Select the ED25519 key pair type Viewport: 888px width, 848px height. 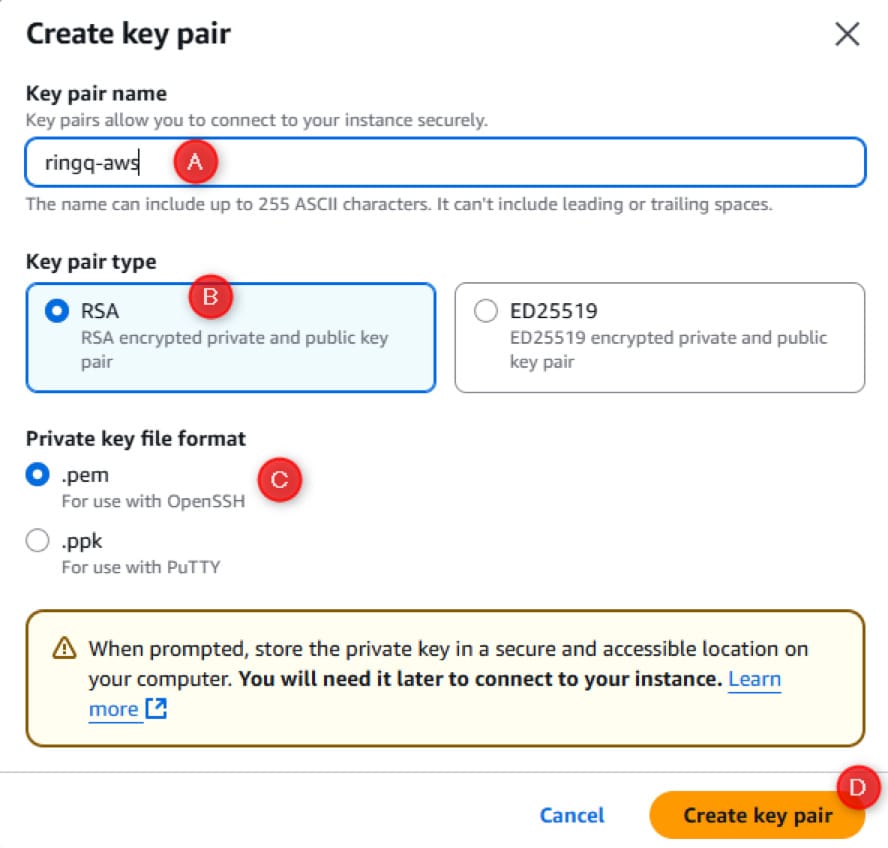[485, 311]
